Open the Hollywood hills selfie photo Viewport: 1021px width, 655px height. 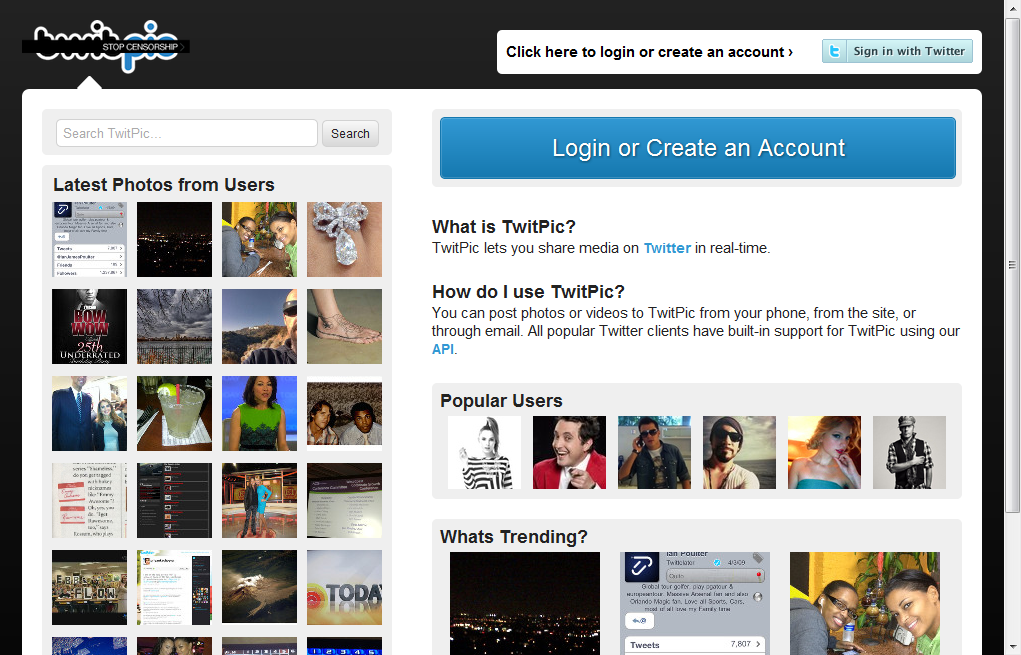click(x=259, y=327)
